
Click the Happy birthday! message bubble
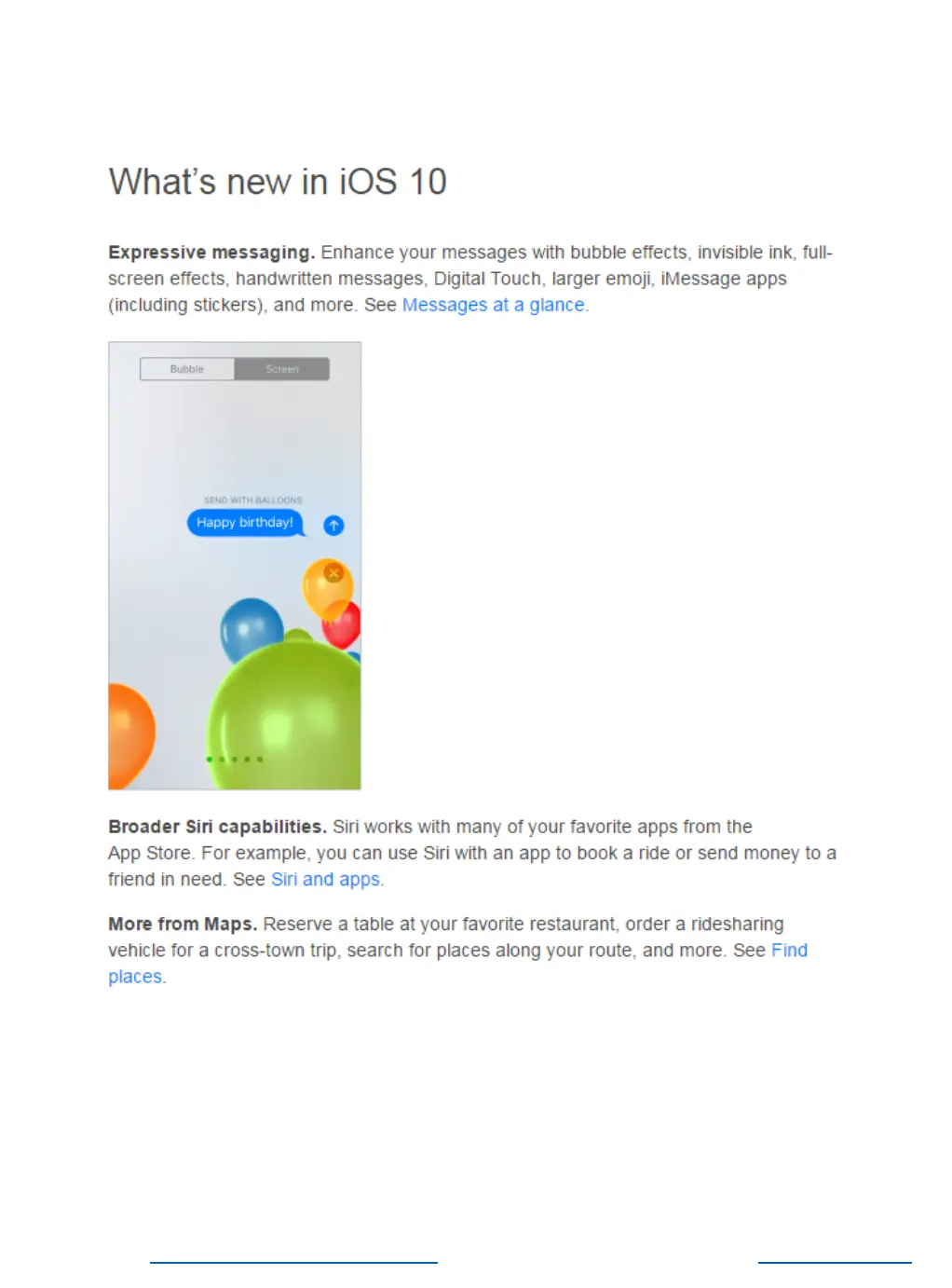click(x=245, y=523)
